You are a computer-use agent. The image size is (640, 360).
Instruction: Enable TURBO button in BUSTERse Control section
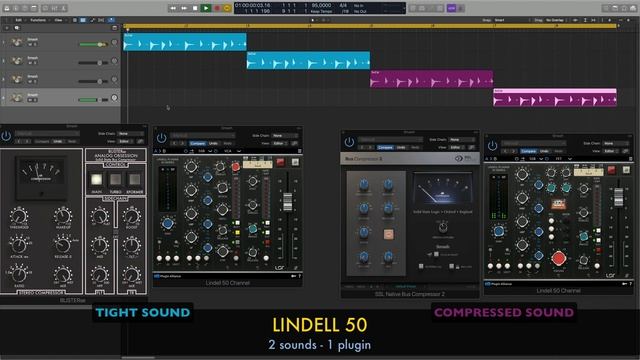tap(116, 179)
